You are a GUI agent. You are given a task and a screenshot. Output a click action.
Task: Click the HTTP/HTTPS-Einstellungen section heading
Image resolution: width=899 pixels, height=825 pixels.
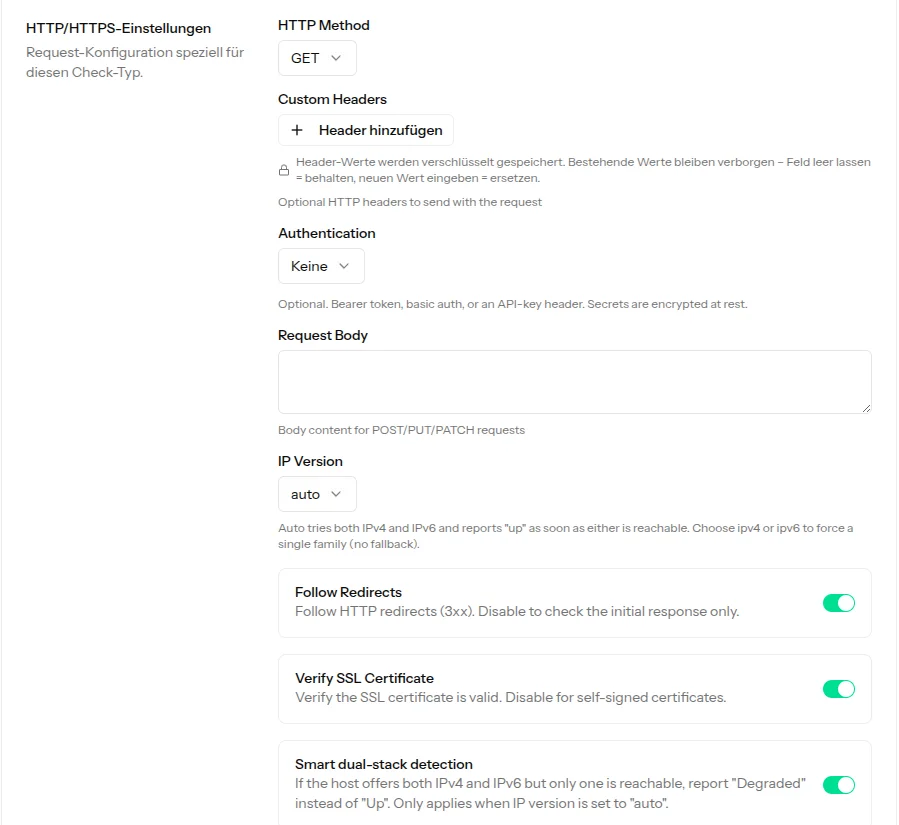(119, 28)
